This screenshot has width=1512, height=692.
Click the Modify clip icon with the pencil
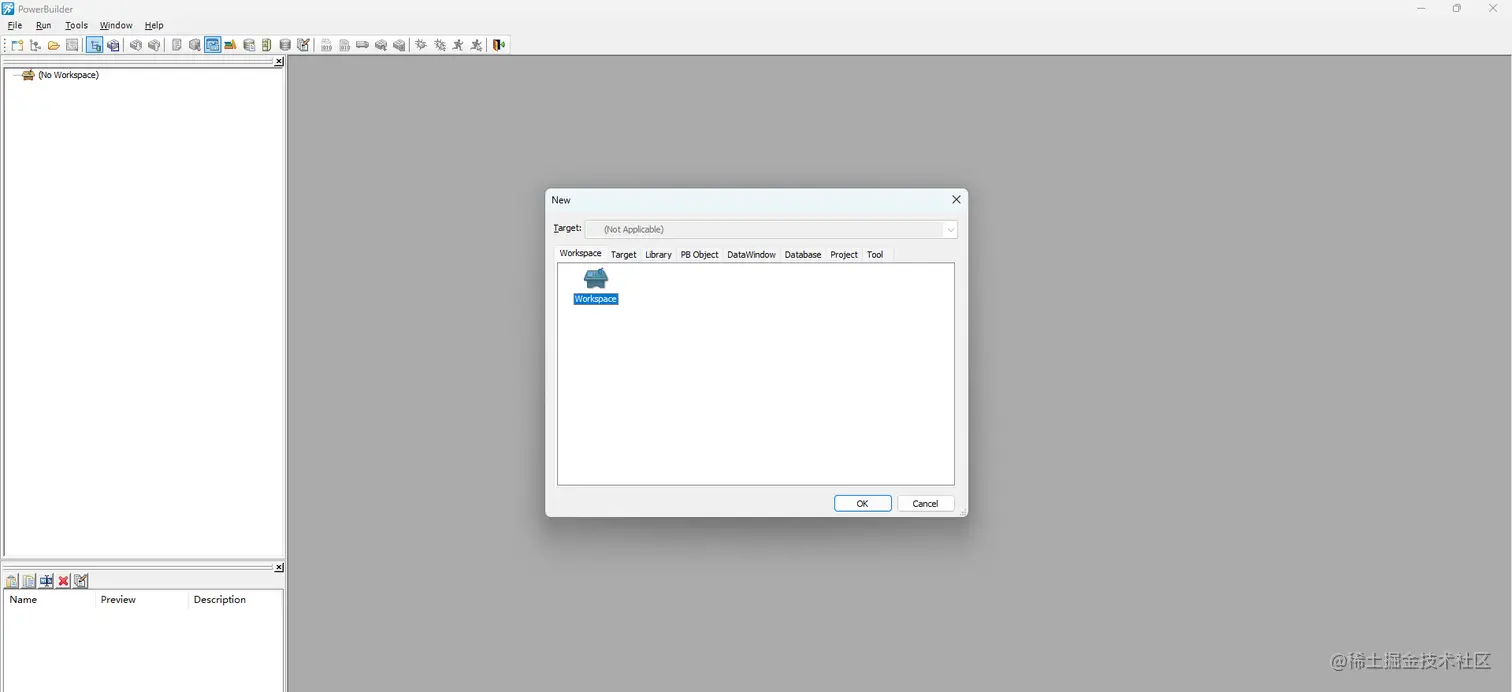click(x=81, y=581)
